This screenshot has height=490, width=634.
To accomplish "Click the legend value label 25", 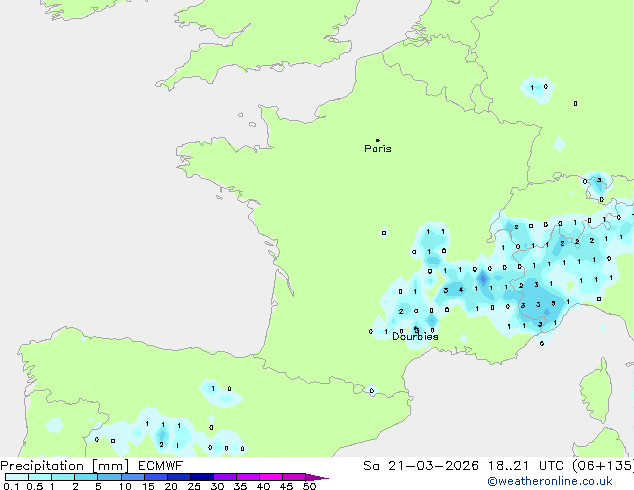I will coord(193,486).
